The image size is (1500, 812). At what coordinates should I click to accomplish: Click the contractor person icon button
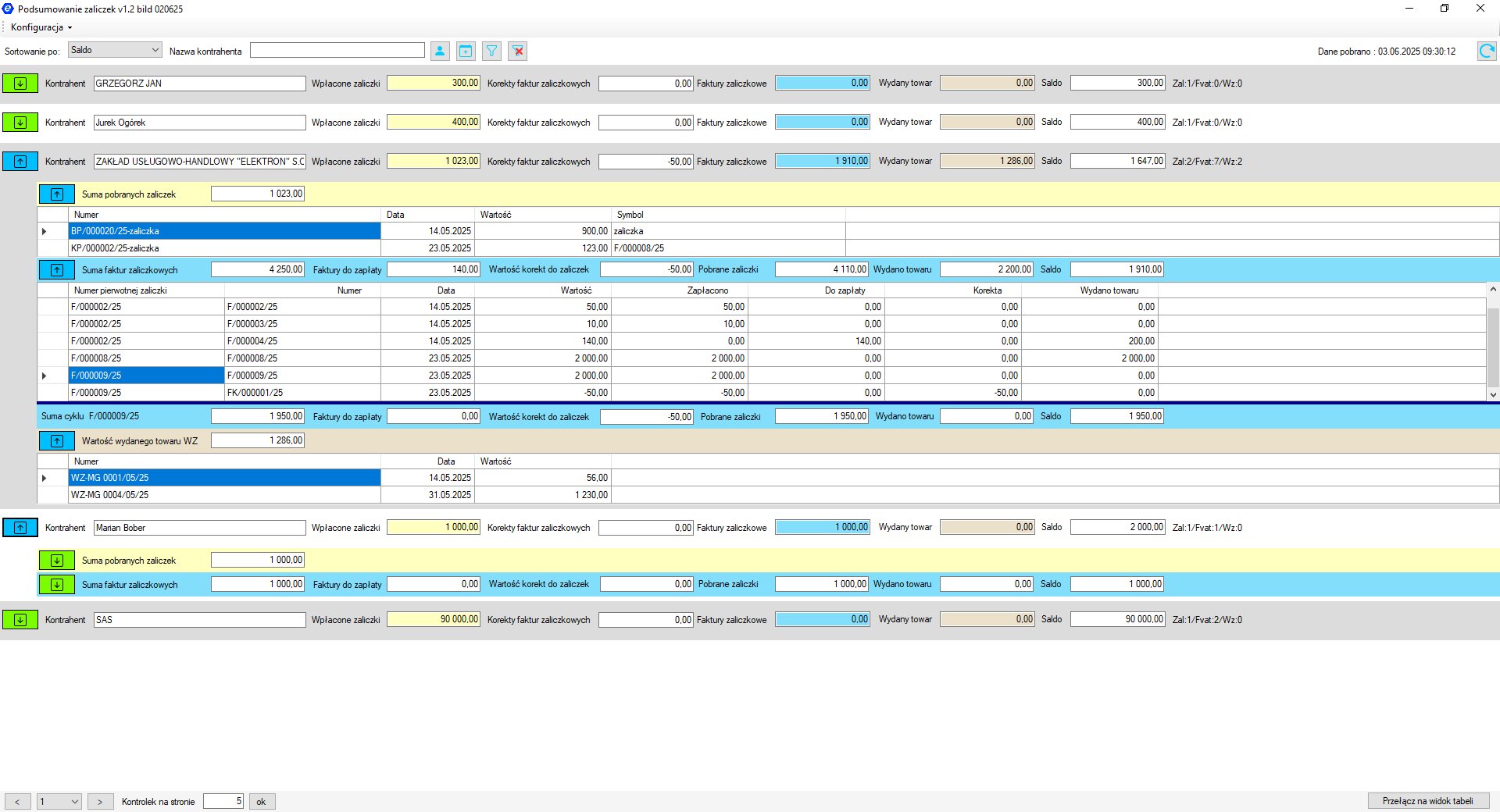coord(440,52)
